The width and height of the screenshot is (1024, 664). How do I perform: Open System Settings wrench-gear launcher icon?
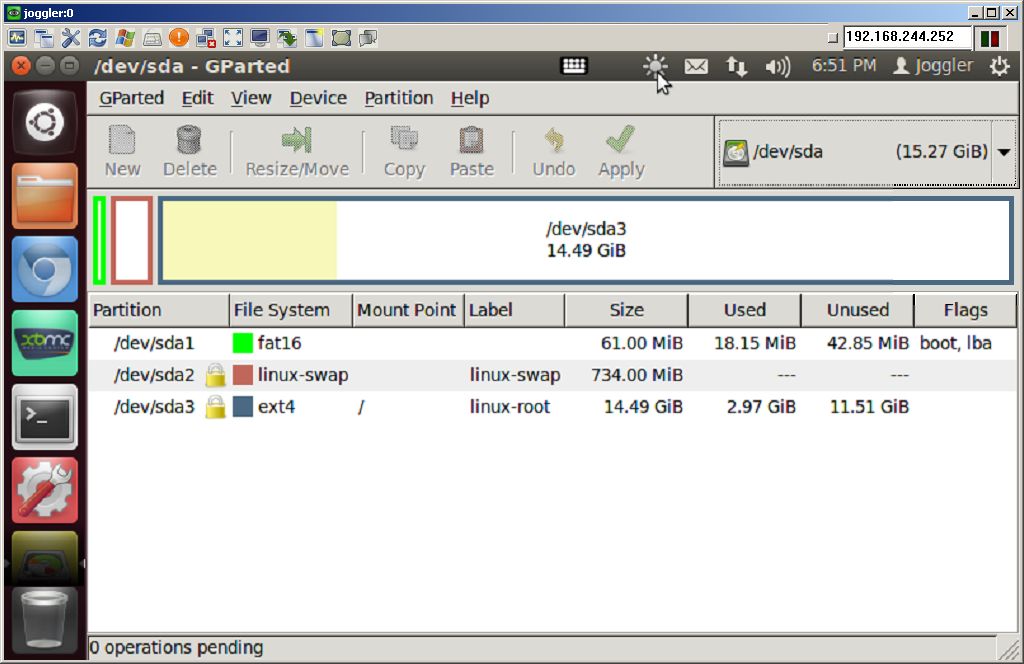[x=44, y=490]
